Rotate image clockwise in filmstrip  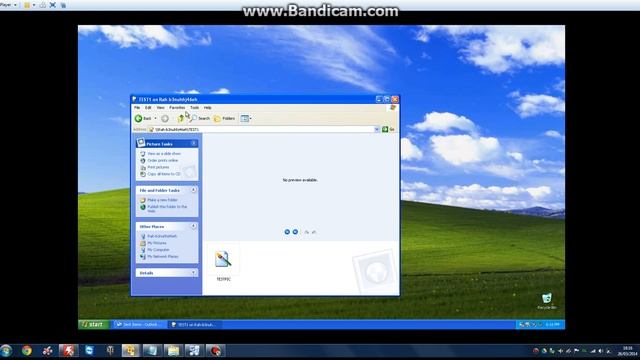(307, 232)
